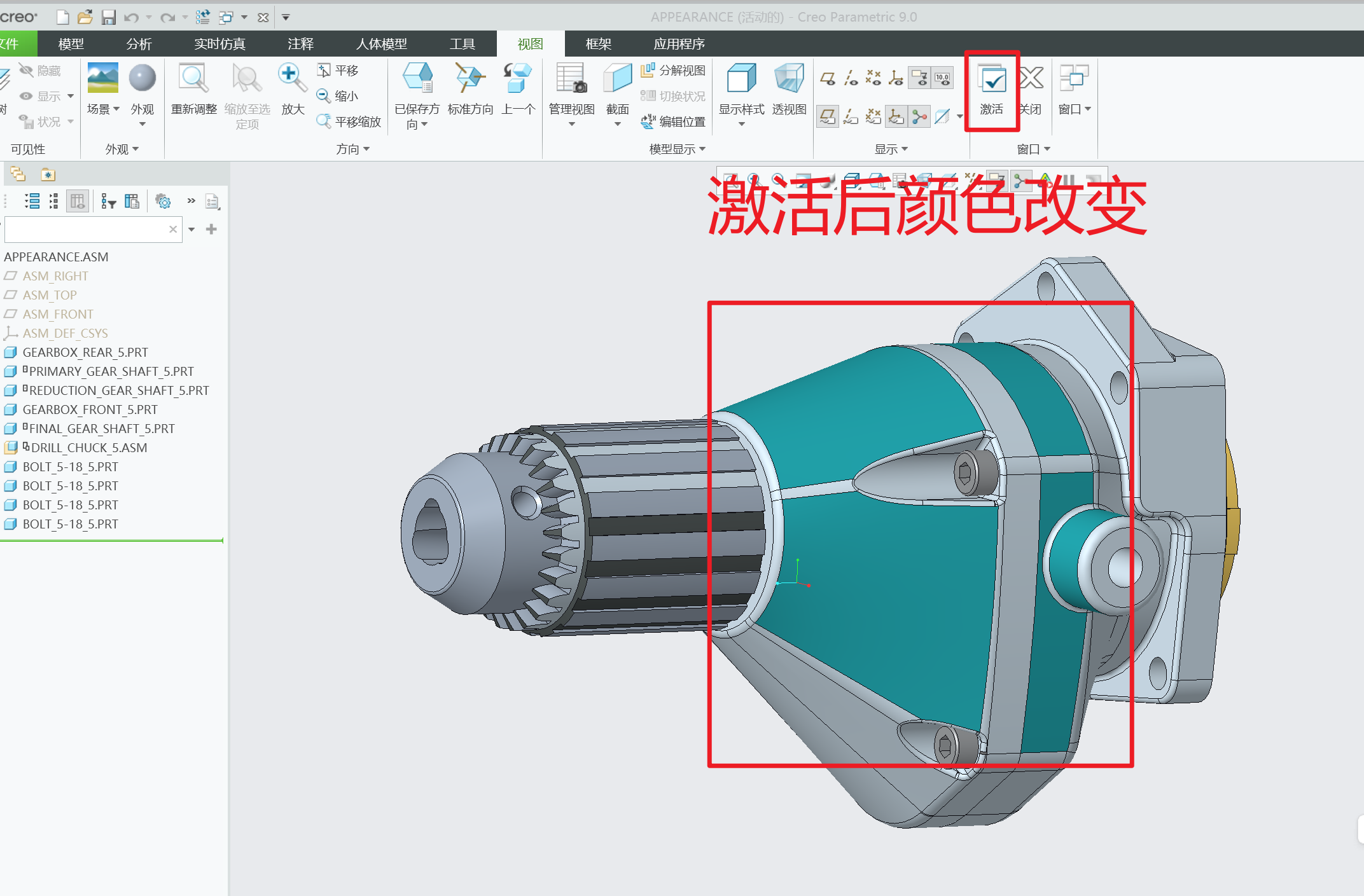Click the 透视图 (Perspective View) icon
This screenshot has height=896, width=1364.
point(789,78)
